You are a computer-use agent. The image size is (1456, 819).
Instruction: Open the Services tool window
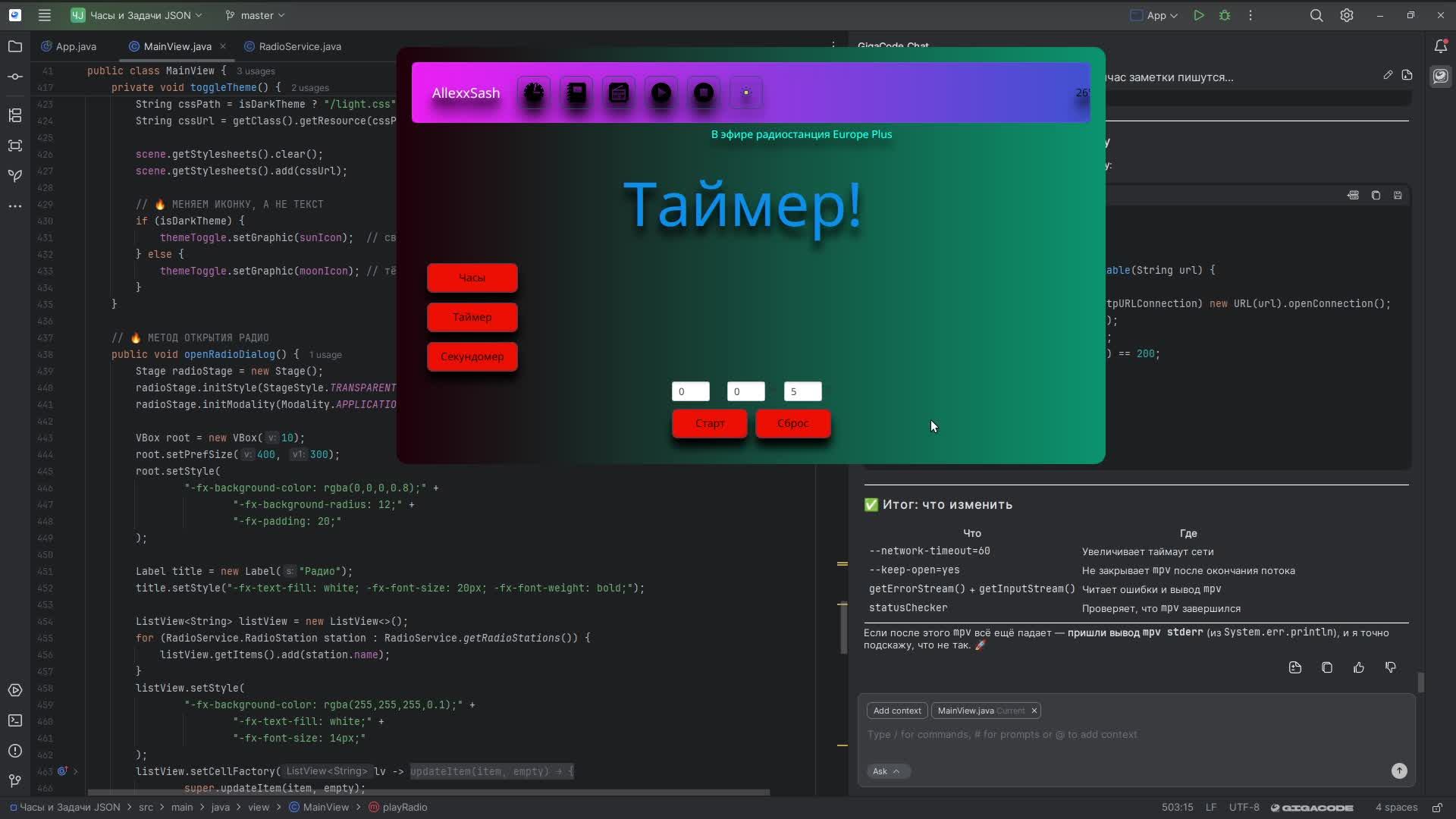pos(15,690)
